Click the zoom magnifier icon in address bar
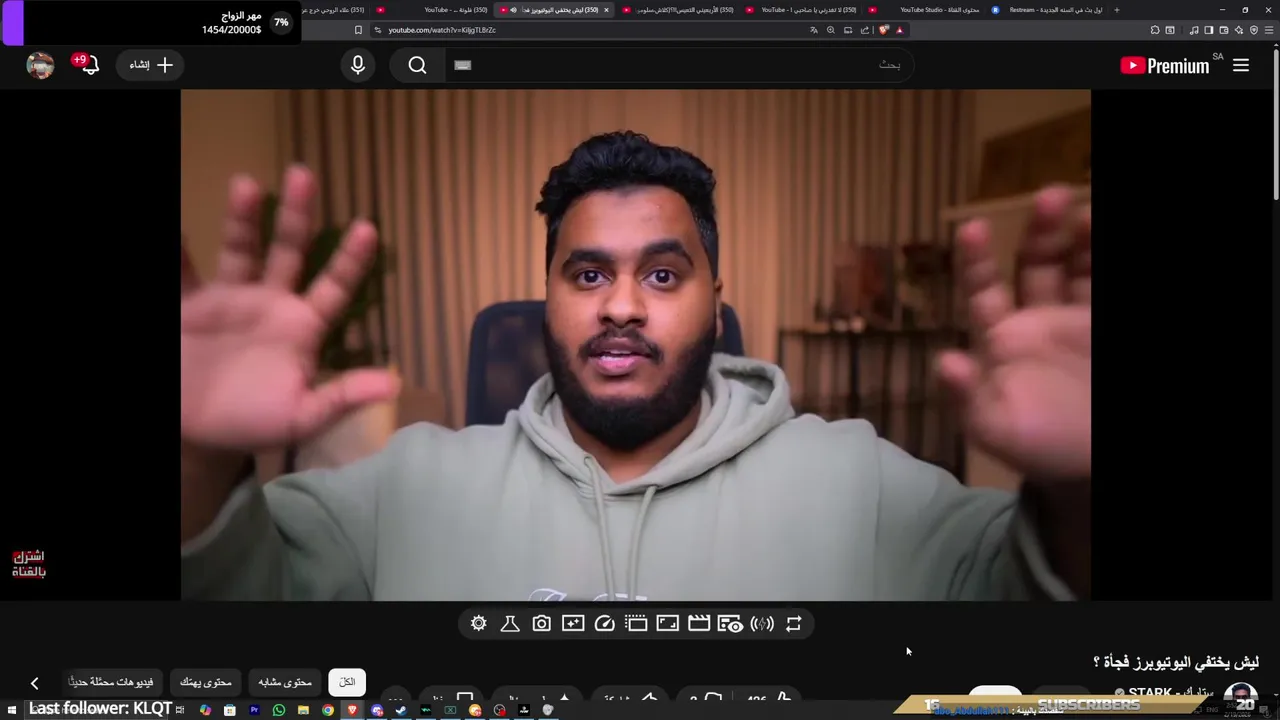1280x720 pixels. click(x=831, y=30)
